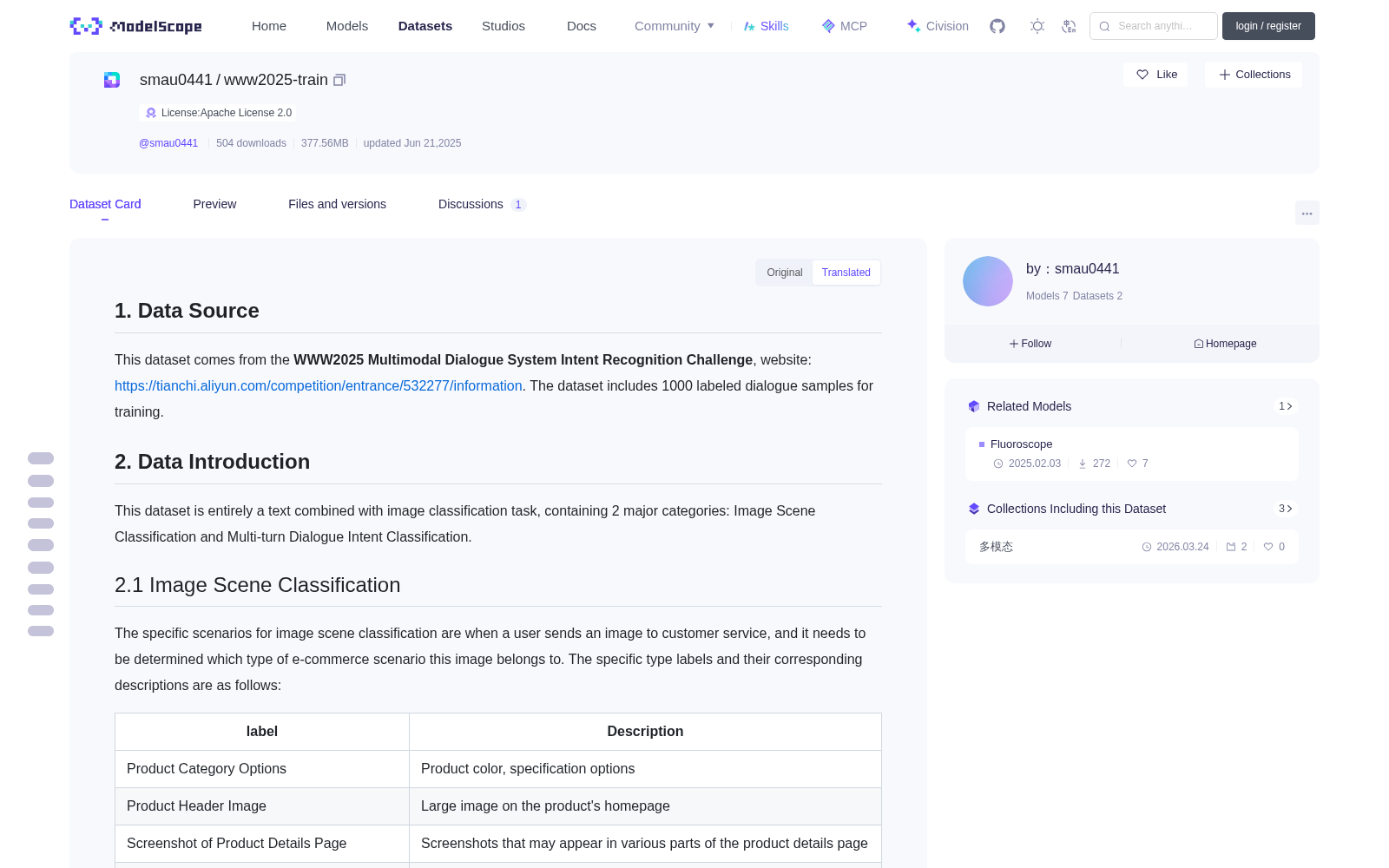Open the three-dots more options menu

click(x=1307, y=213)
